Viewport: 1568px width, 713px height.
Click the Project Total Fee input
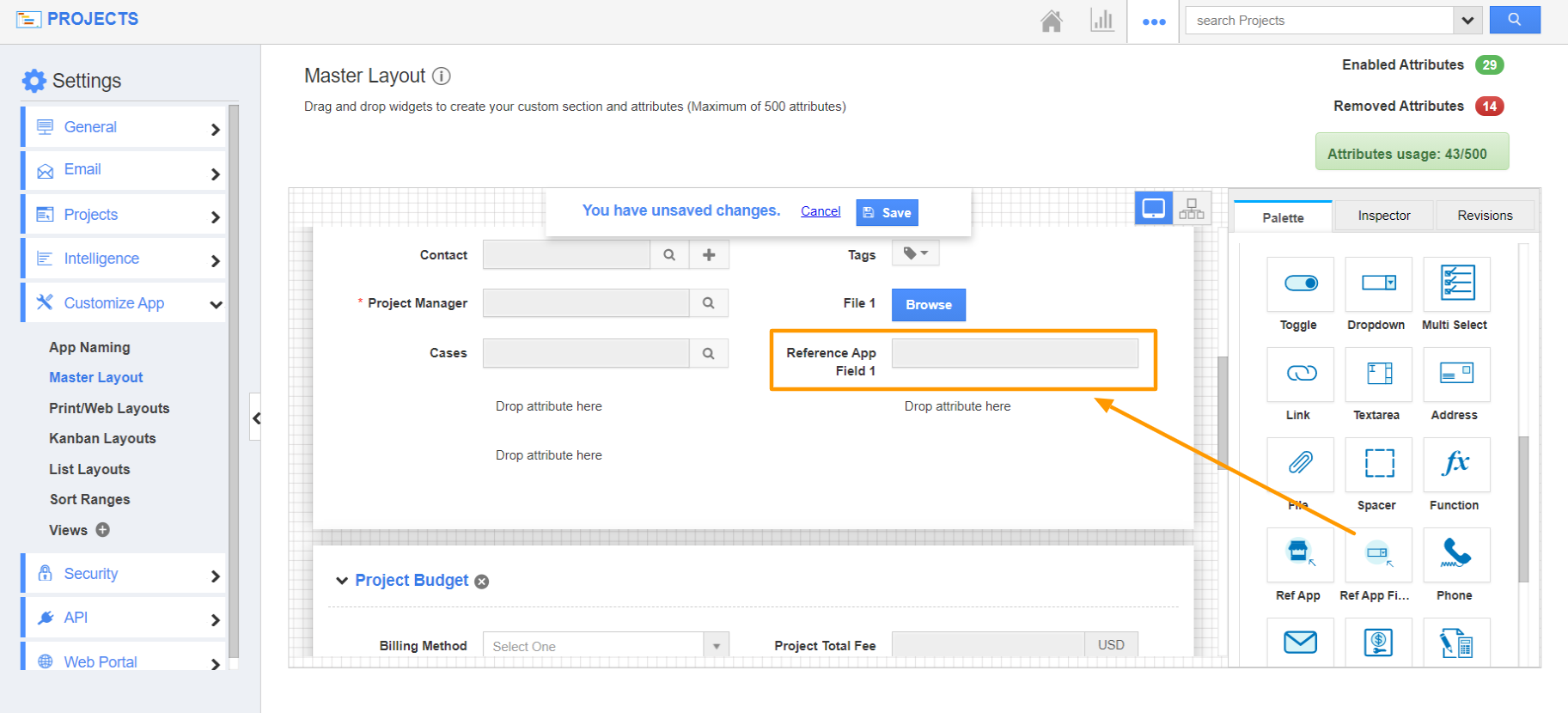tap(988, 645)
